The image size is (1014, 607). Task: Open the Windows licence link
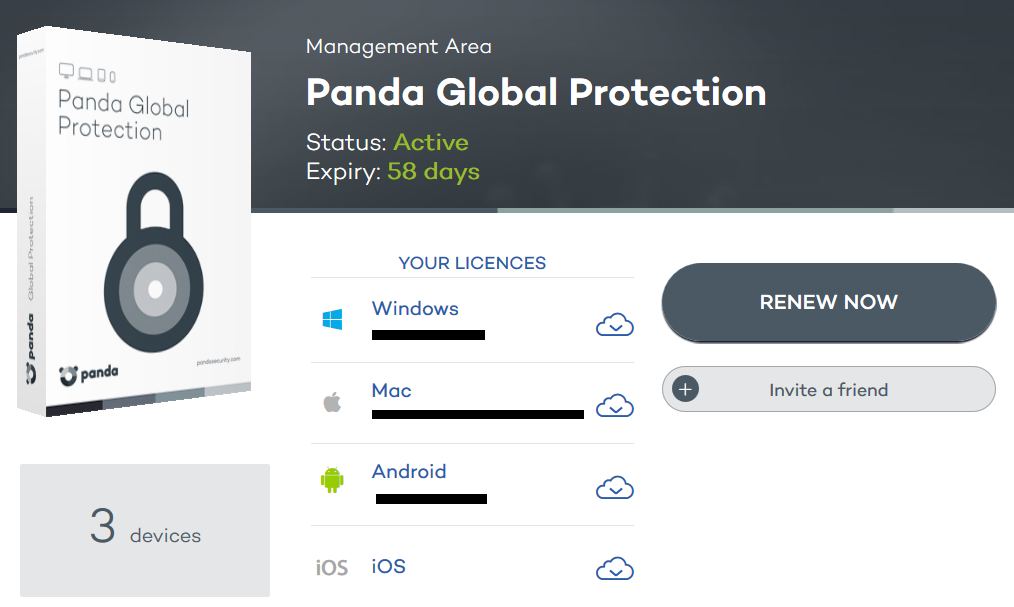click(x=415, y=308)
